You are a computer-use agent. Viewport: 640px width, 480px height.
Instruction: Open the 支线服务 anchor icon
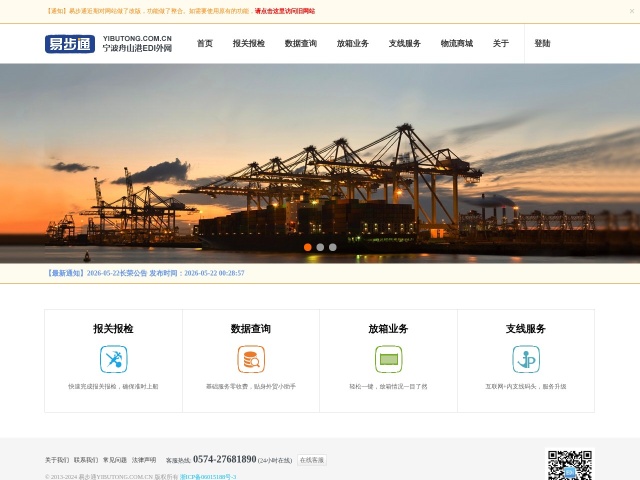point(526,359)
